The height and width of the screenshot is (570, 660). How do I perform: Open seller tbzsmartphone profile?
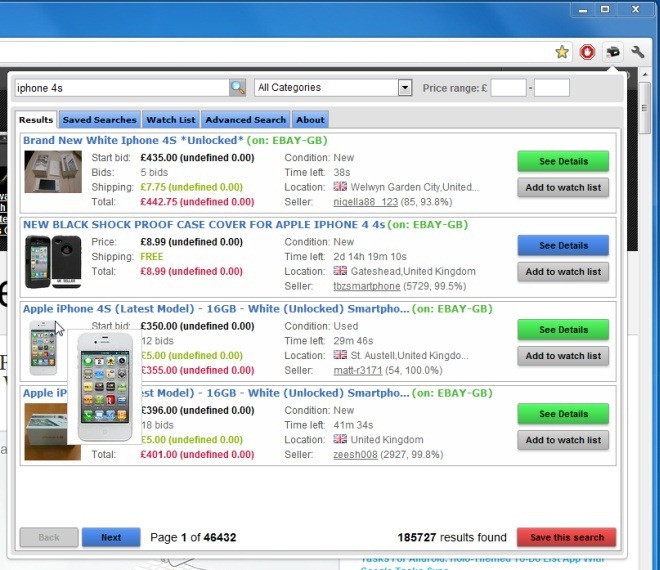(367, 286)
